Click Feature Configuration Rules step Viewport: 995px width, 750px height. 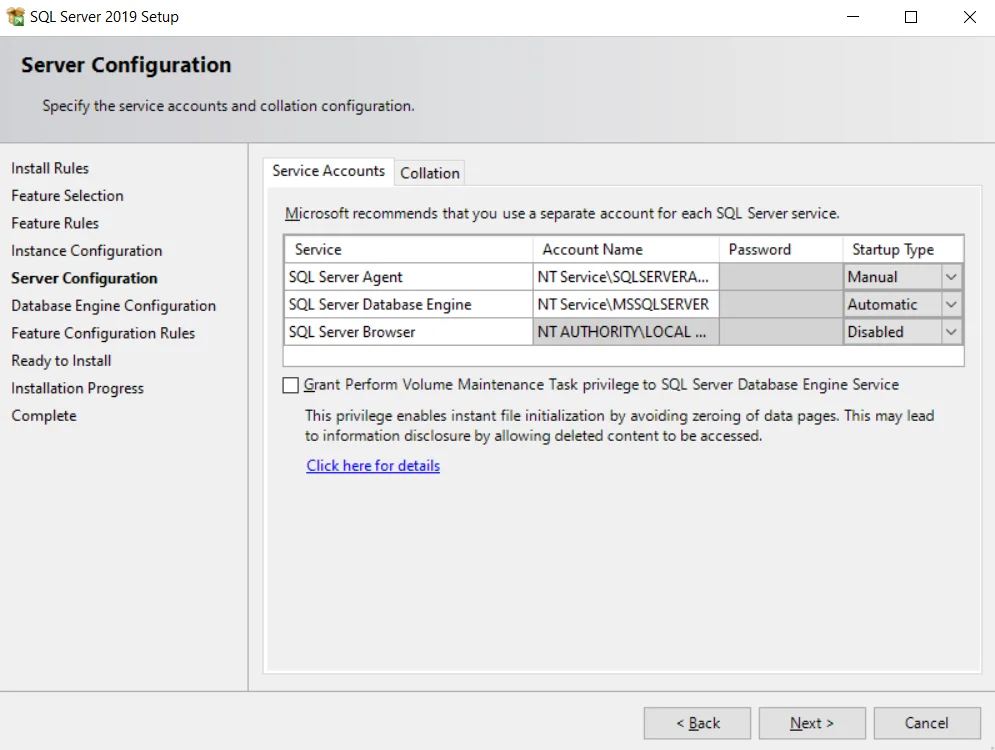[x=103, y=333]
